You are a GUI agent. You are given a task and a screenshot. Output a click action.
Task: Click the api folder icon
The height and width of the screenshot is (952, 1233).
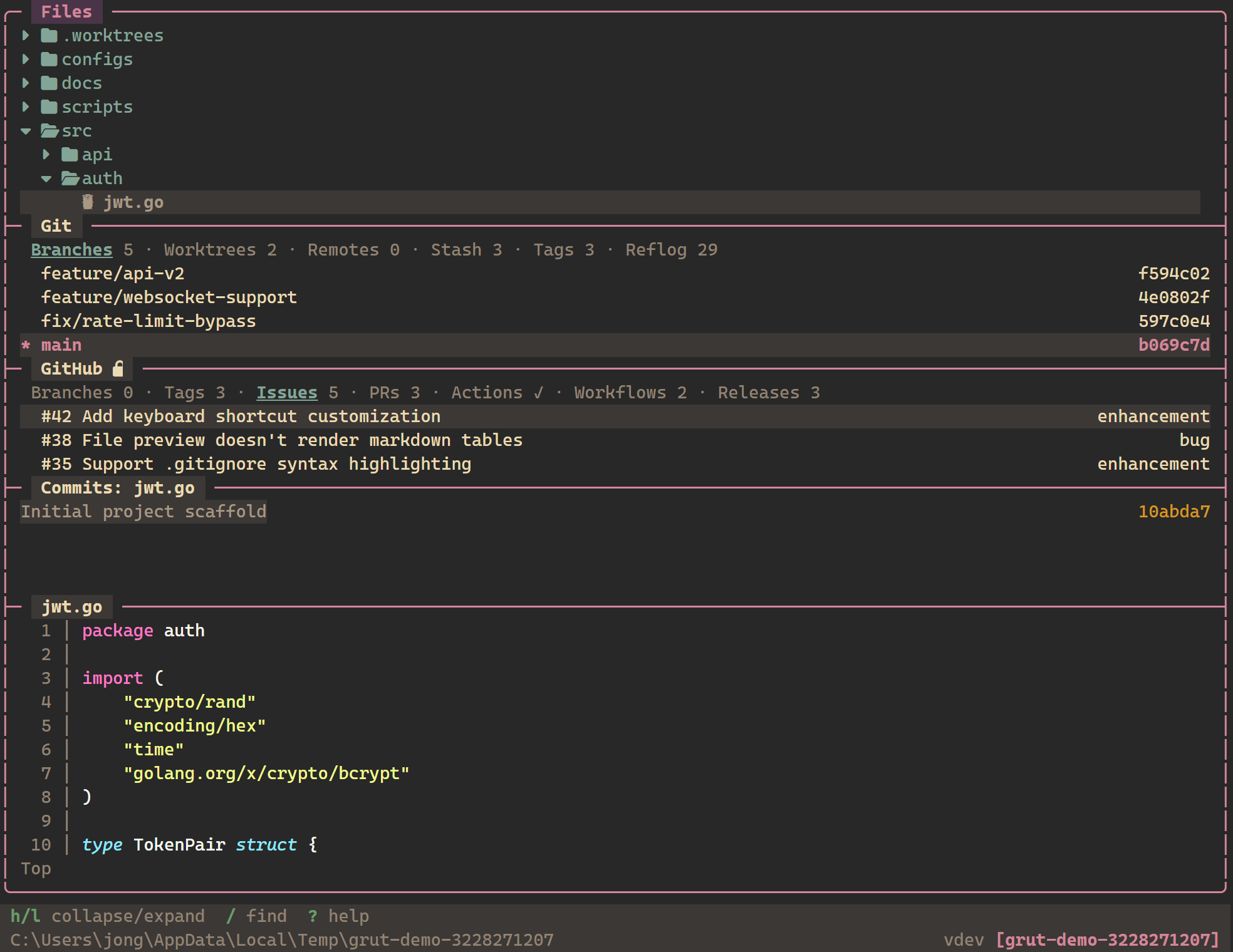70,155
